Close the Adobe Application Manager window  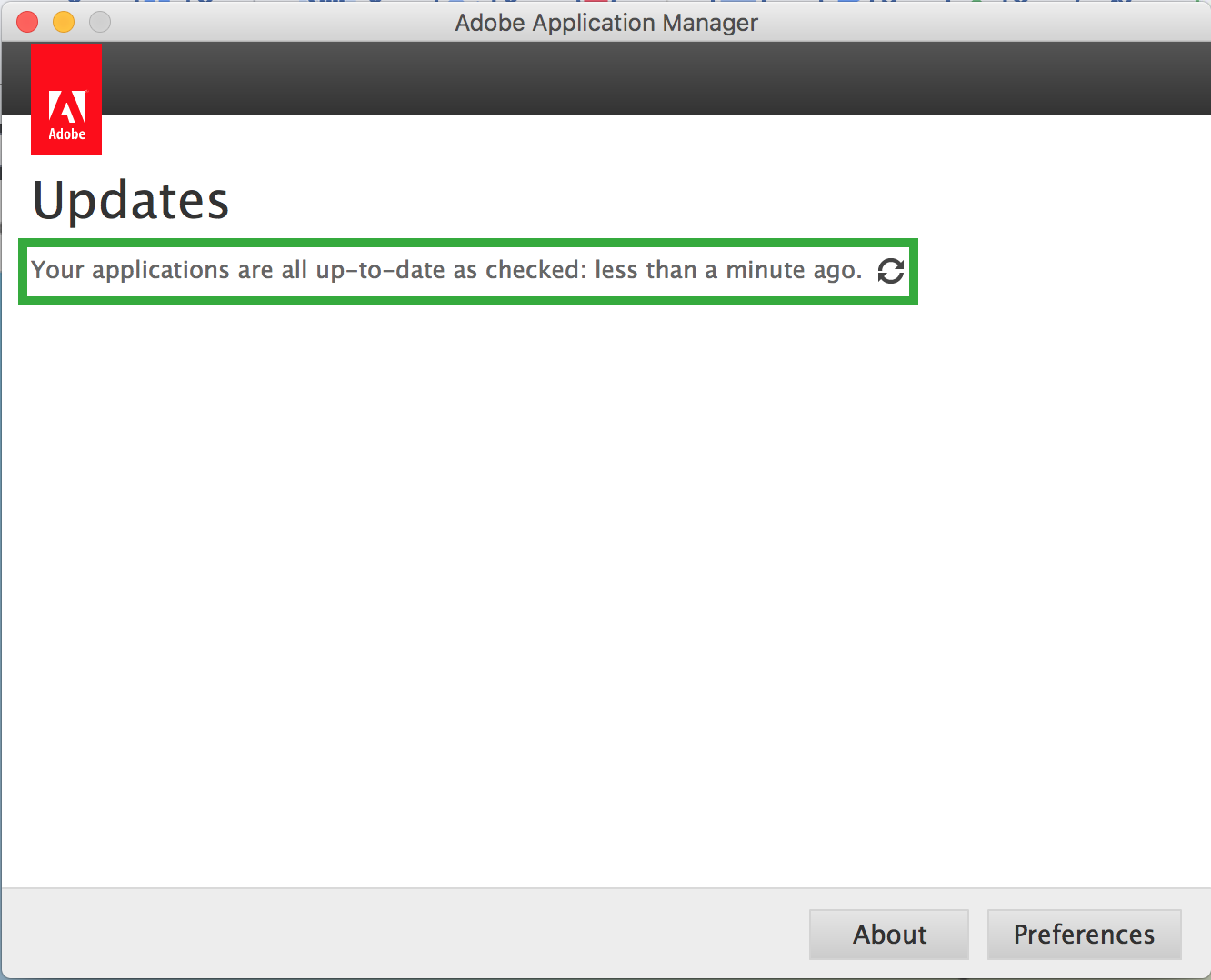tap(27, 22)
